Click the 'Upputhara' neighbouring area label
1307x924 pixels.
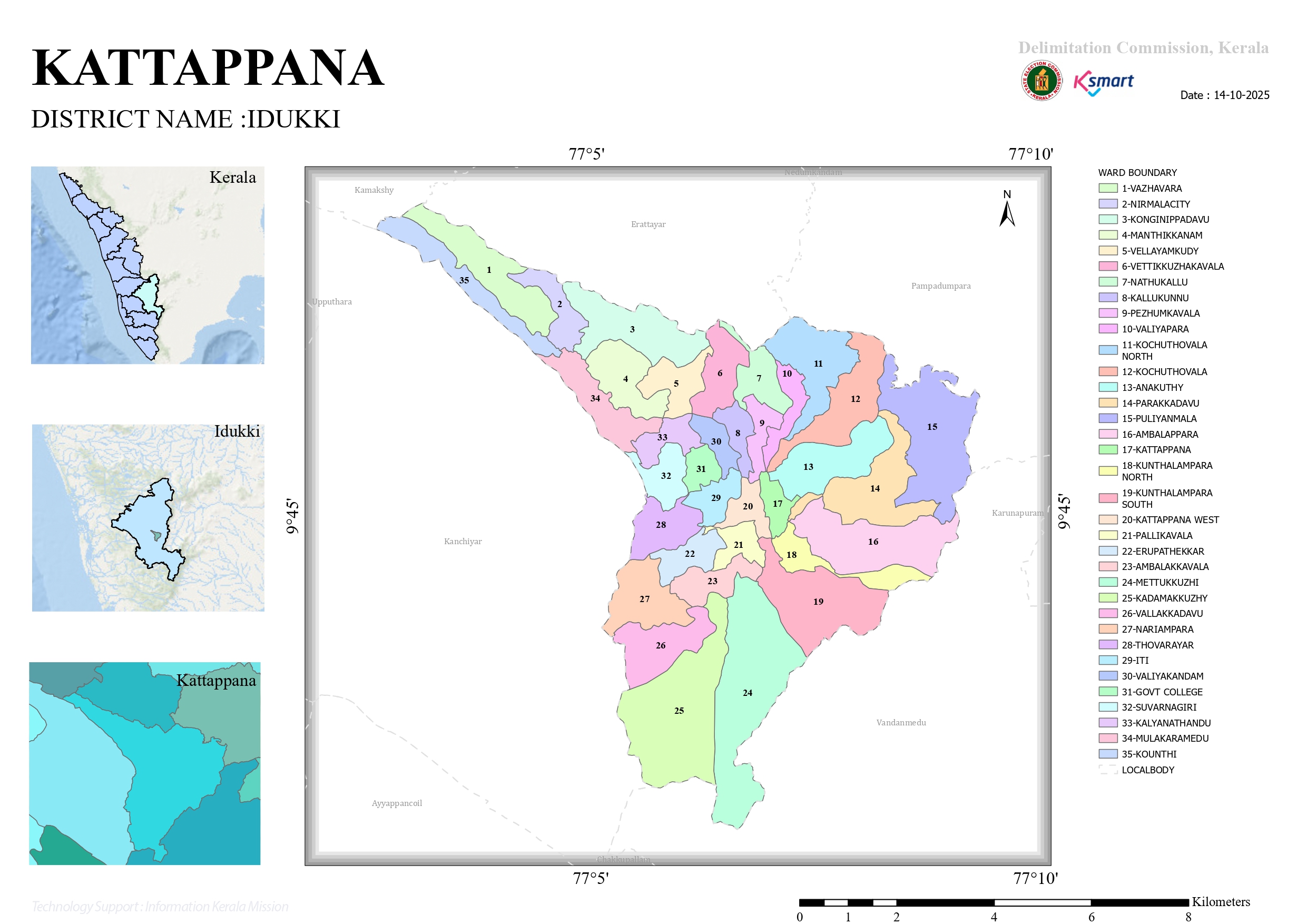(332, 302)
